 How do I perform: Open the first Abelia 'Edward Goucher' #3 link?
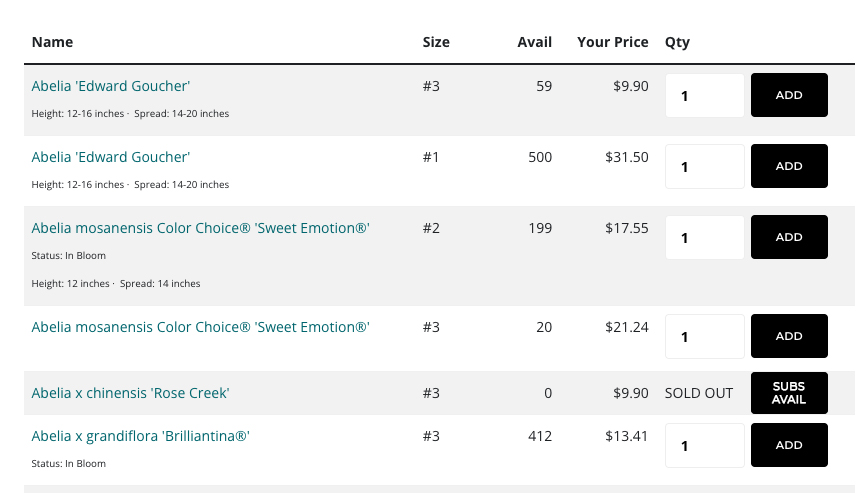coord(111,86)
